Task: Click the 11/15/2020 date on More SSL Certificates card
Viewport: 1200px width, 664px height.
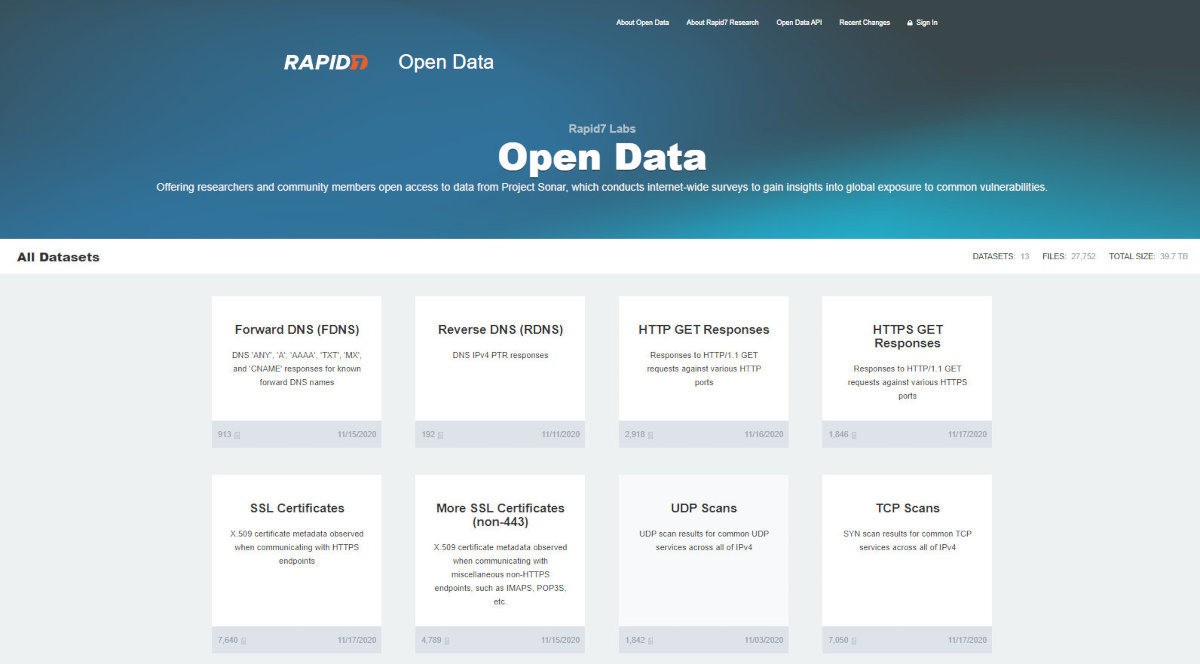Action: coord(560,640)
